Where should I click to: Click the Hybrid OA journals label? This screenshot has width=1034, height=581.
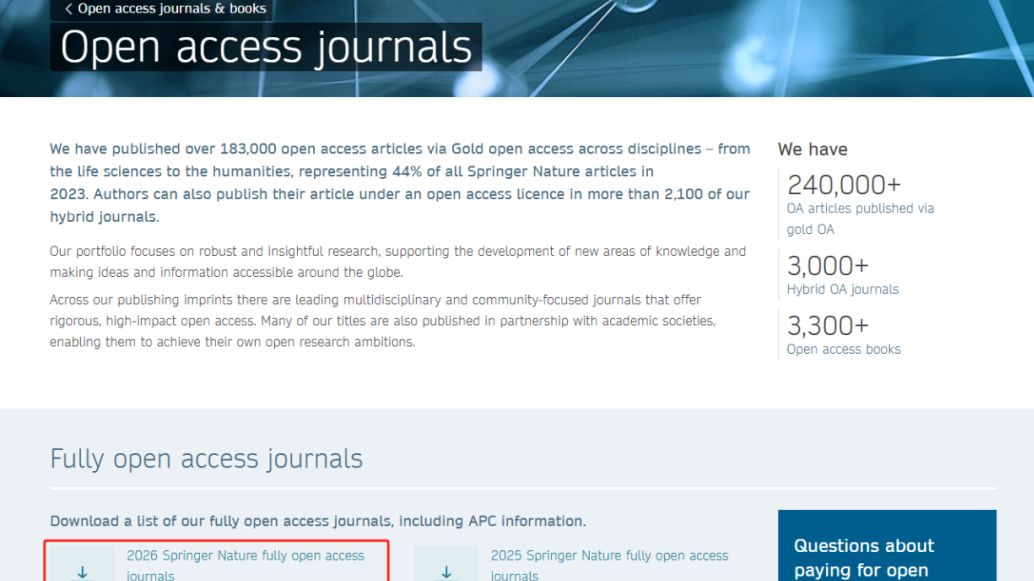[842, 290]
